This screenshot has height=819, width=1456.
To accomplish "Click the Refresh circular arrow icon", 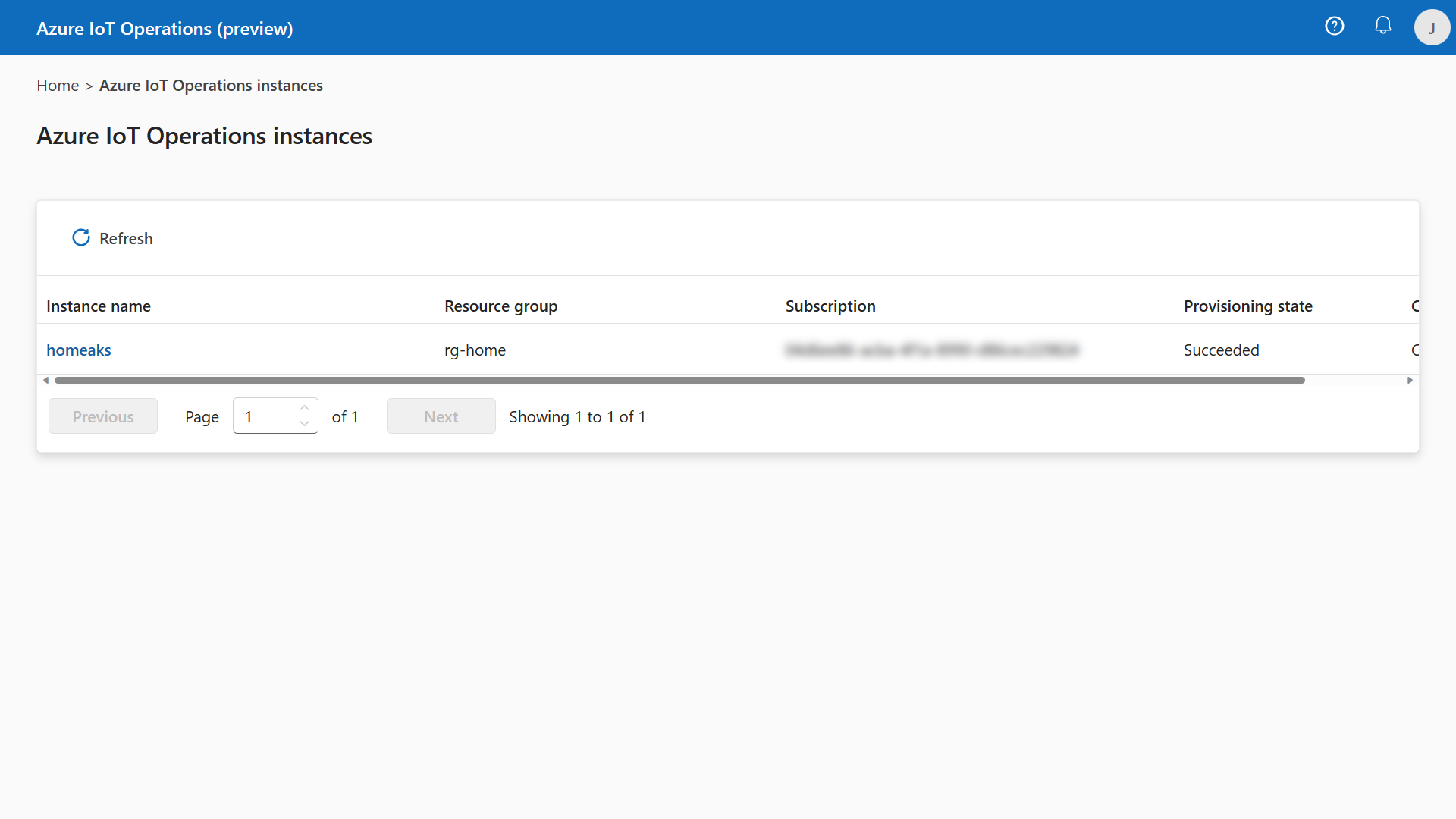I will [81, 238].
